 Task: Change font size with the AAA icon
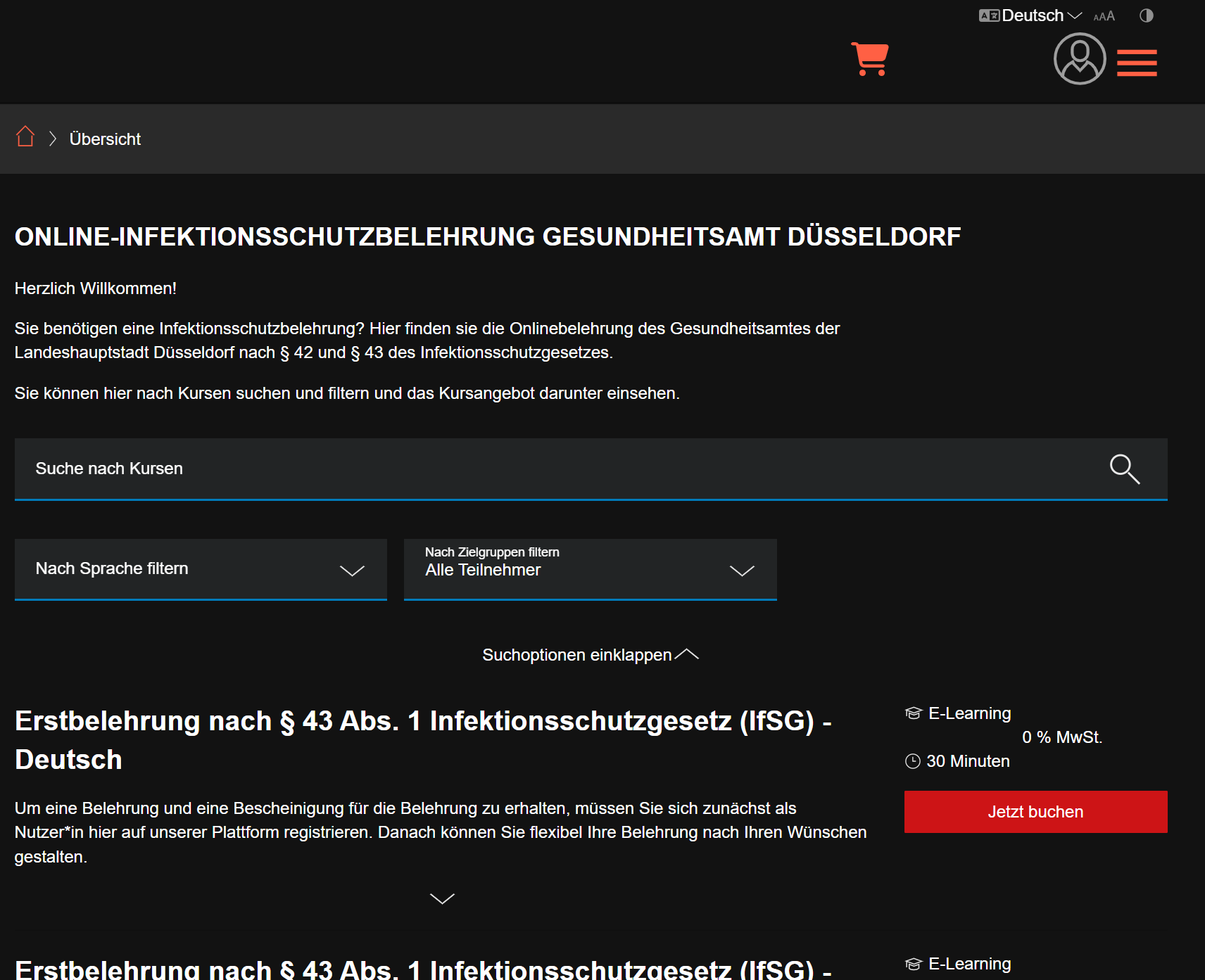tap(1104, 16)
